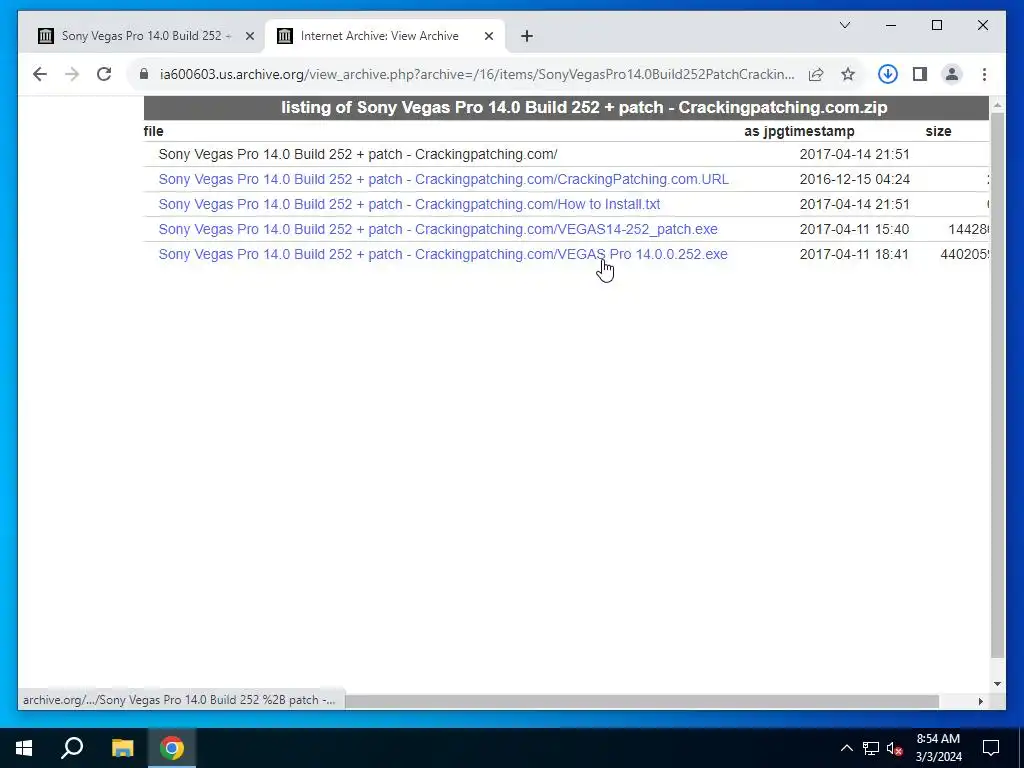This screenshot has width=1024, height=768.
Task: Click the vertical scrollbar up arrow
Action: click(997, 104)
